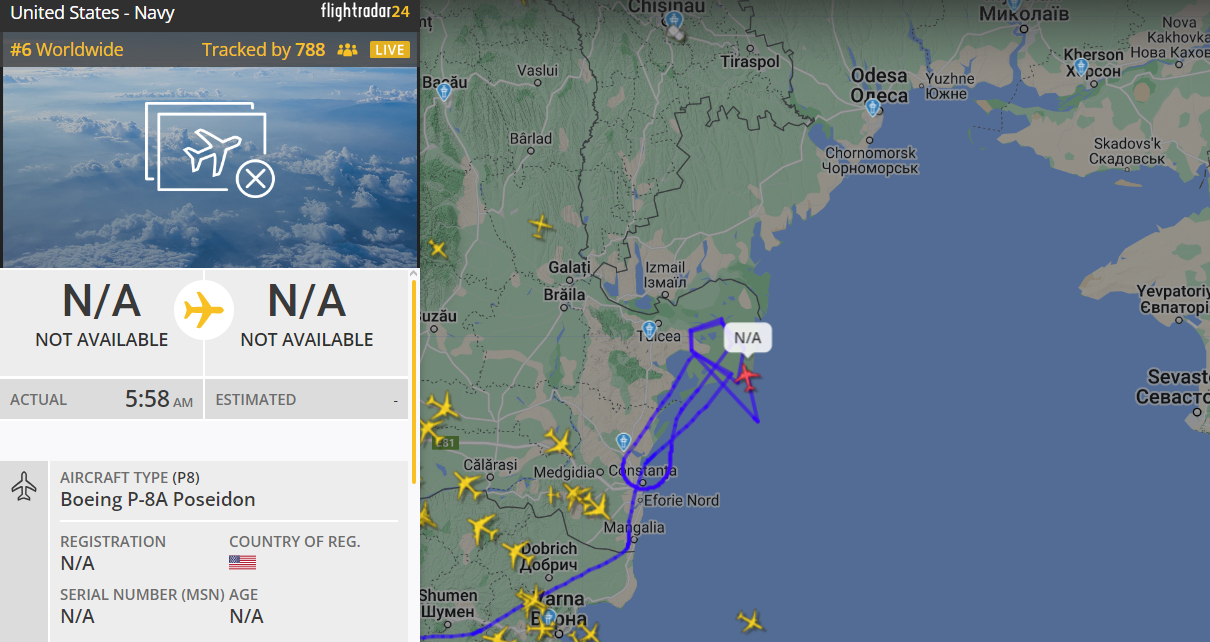1210x642 pixels.
Task: Click the United States - Navy title
Action: (92, 14)
